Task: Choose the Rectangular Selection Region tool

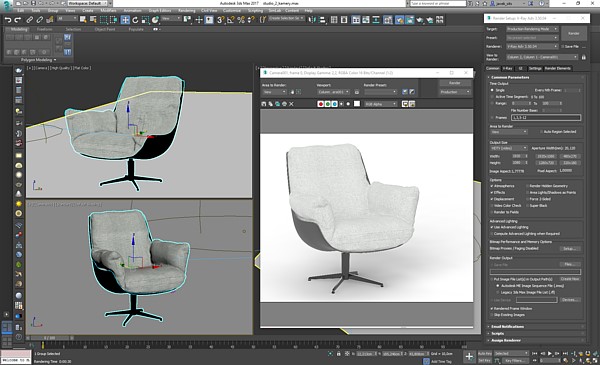Action: [x=103, y=20]
